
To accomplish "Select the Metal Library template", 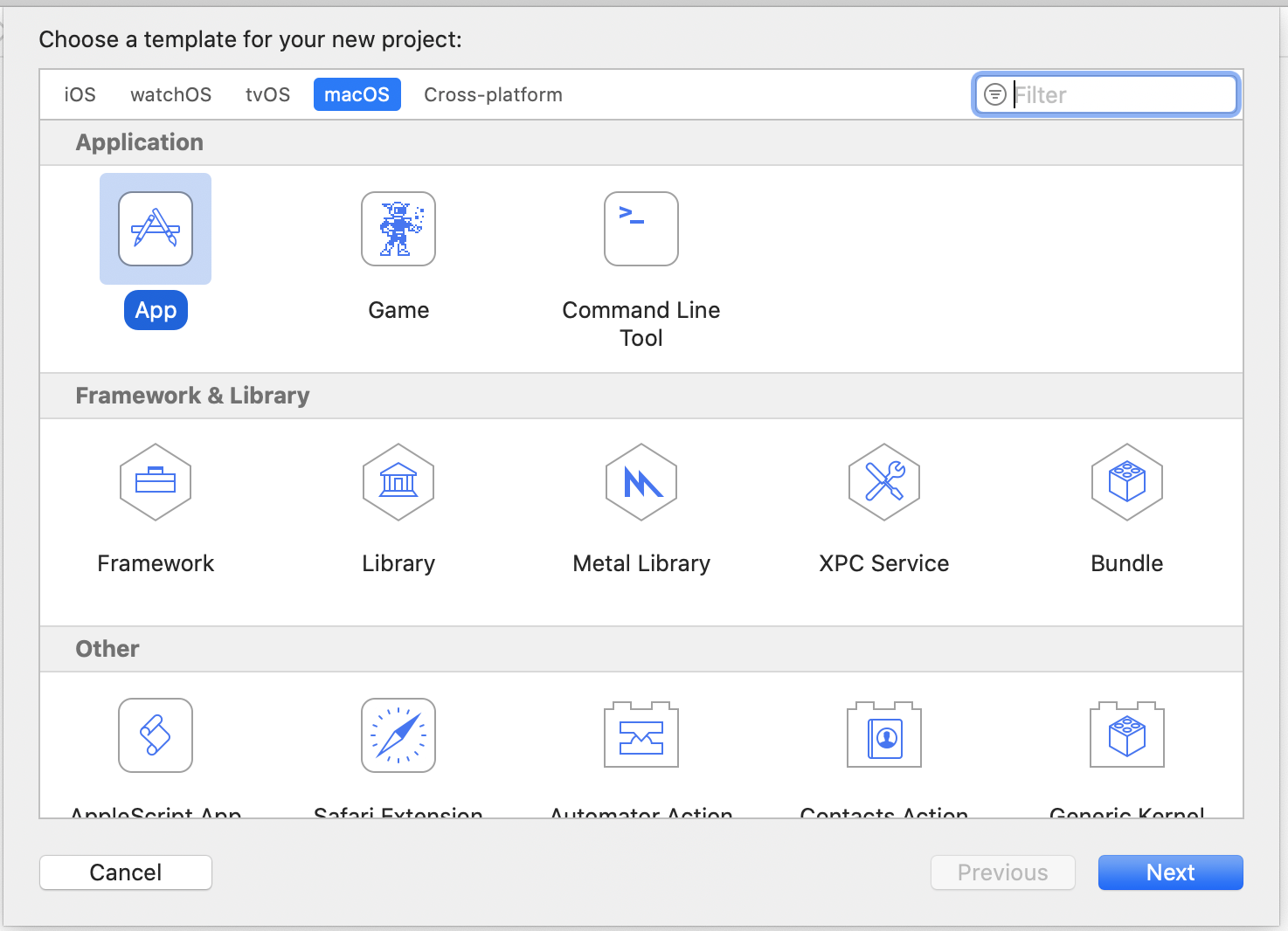I will pyautogui.click(x=641, y=482).
